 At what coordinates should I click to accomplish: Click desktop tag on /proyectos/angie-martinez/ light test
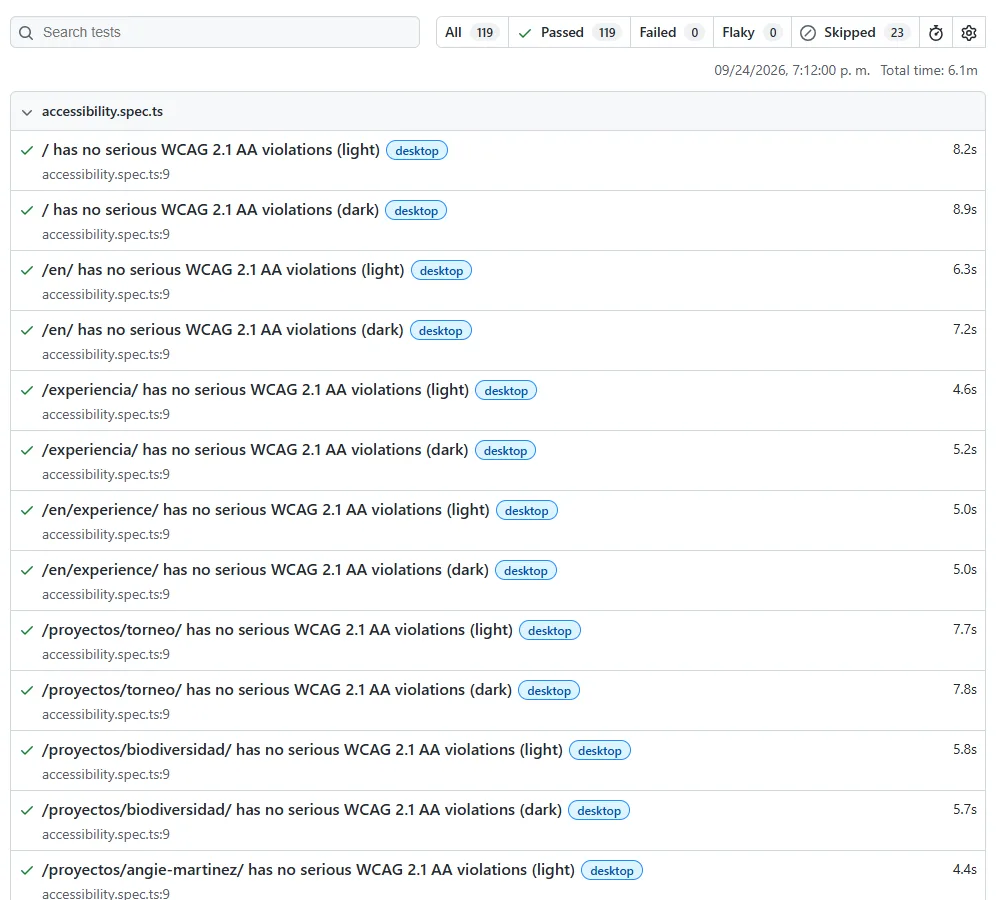(612, 871)
